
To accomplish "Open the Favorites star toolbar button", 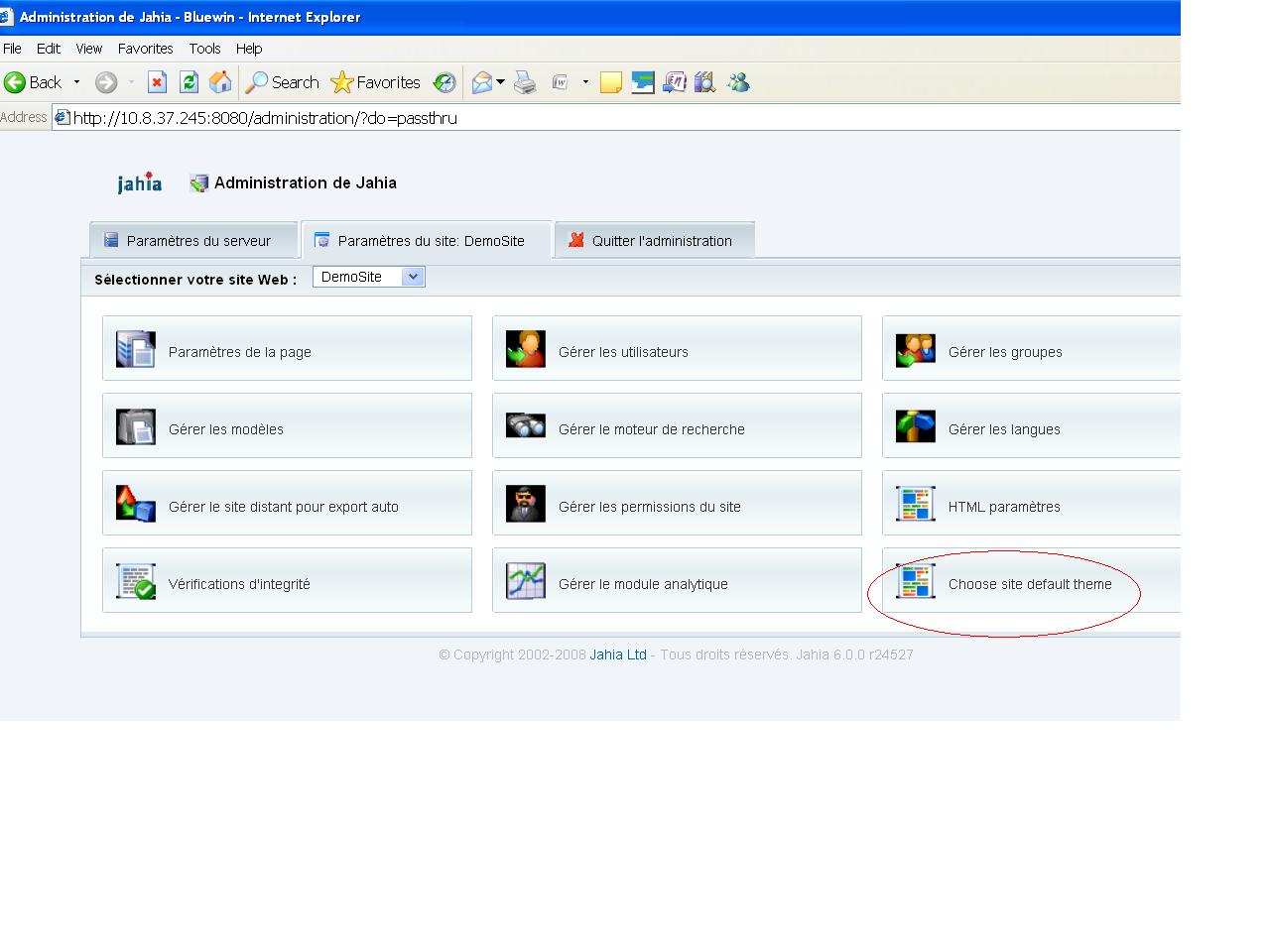I will click(376, 82).
